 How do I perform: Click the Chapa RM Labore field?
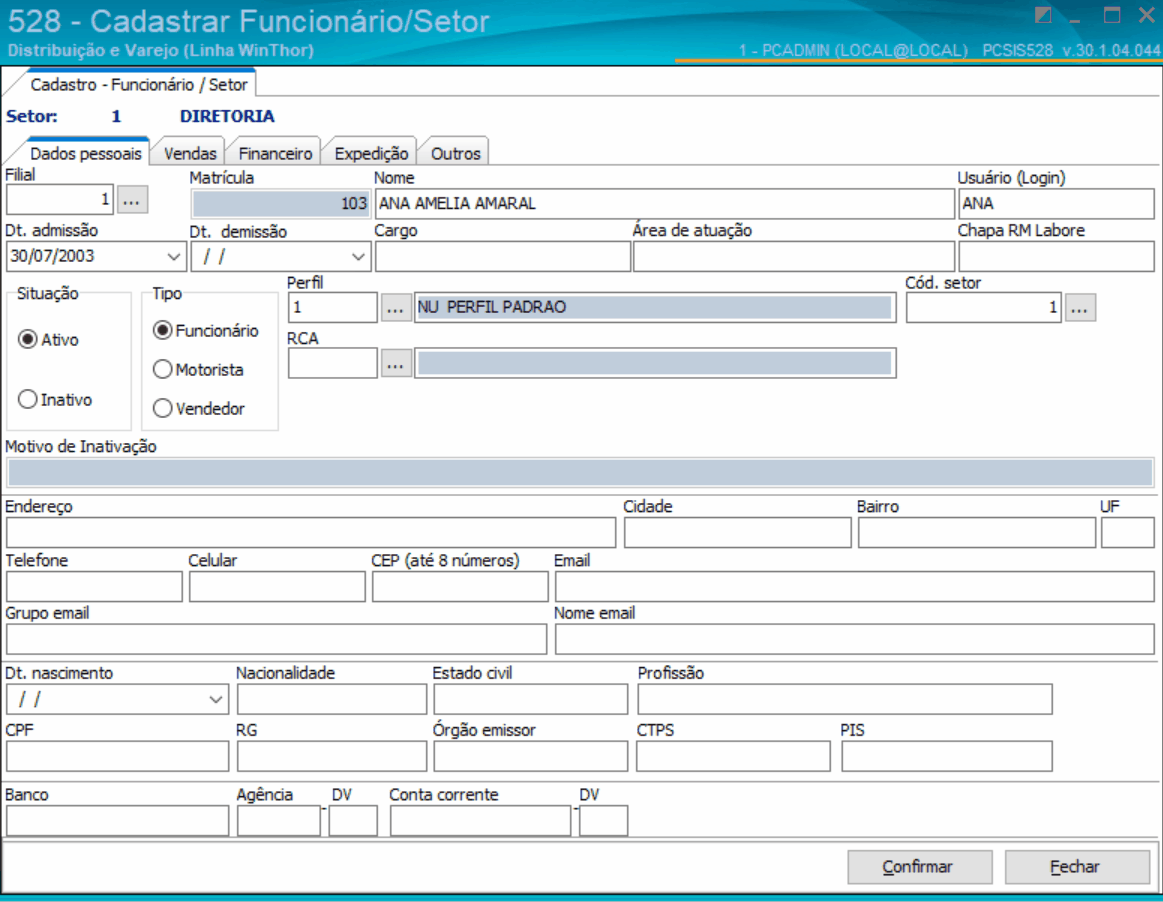pos(1056,257)
